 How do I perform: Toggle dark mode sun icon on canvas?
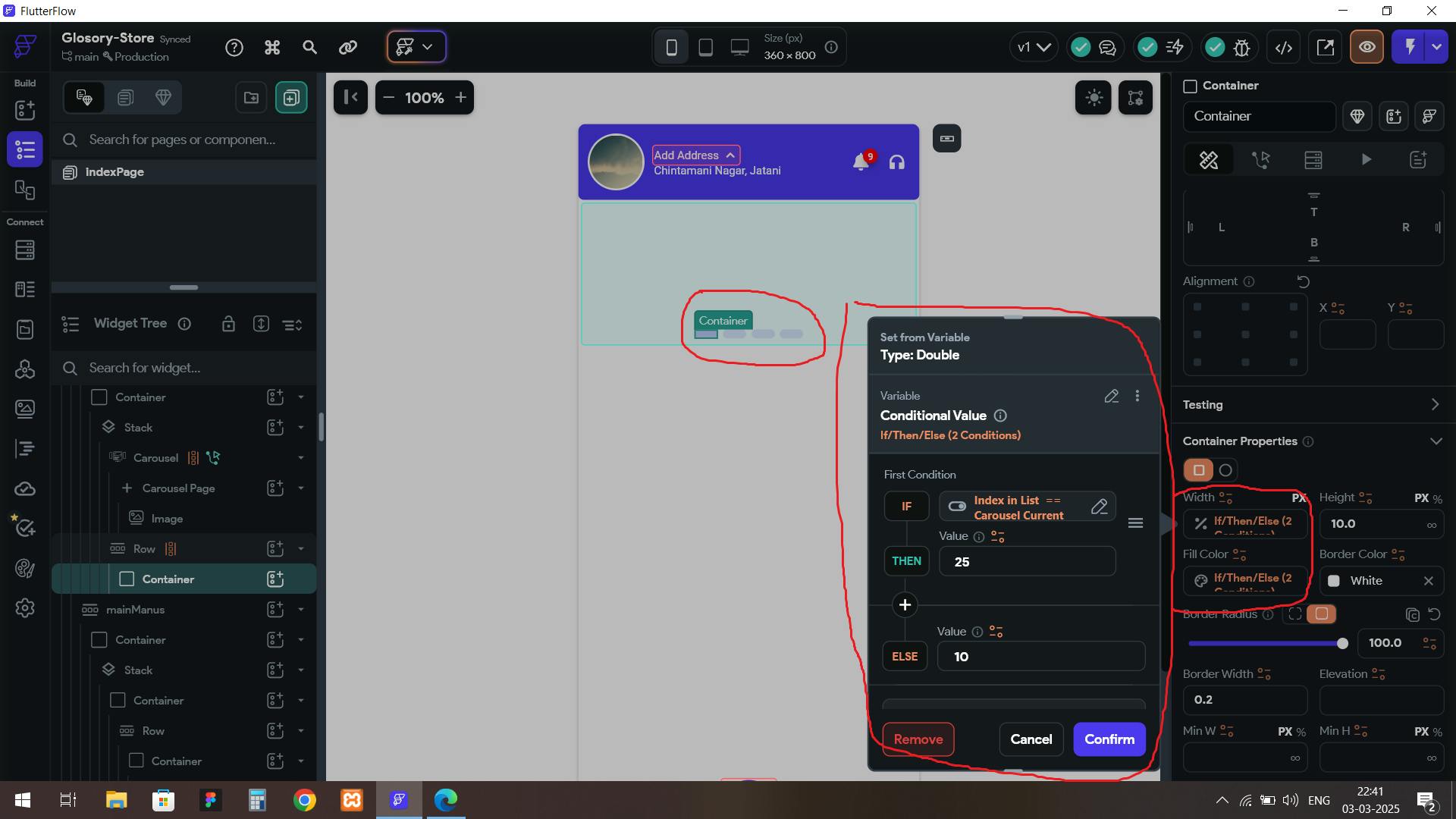pos(1094,97)
